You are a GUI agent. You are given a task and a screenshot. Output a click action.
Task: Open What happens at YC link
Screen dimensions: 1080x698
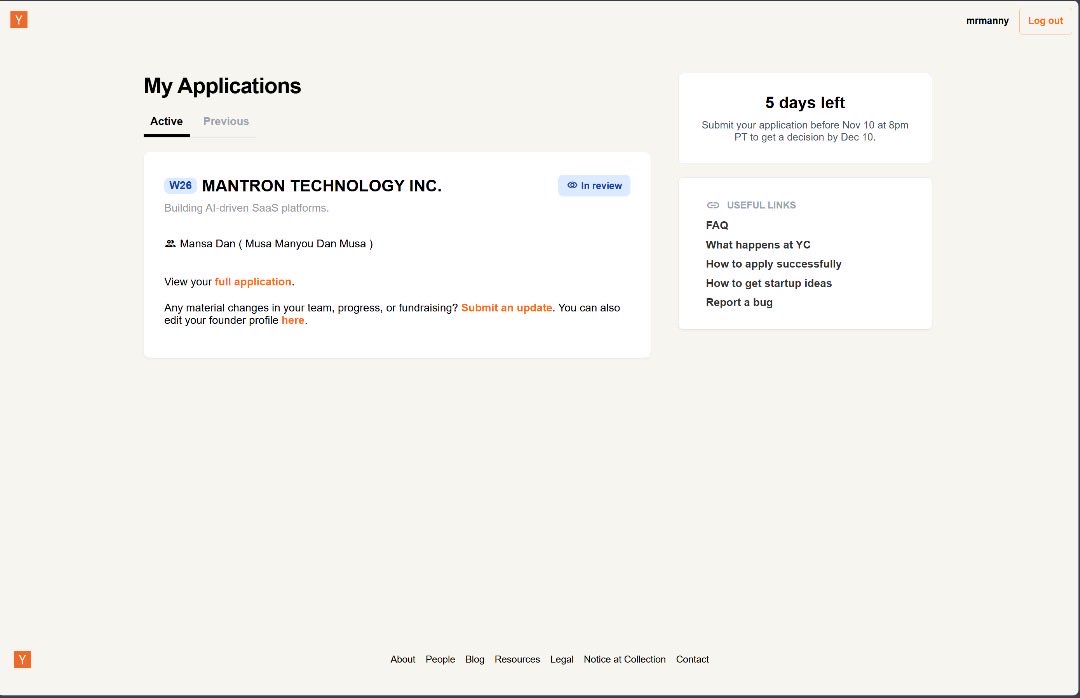point(758,245)
